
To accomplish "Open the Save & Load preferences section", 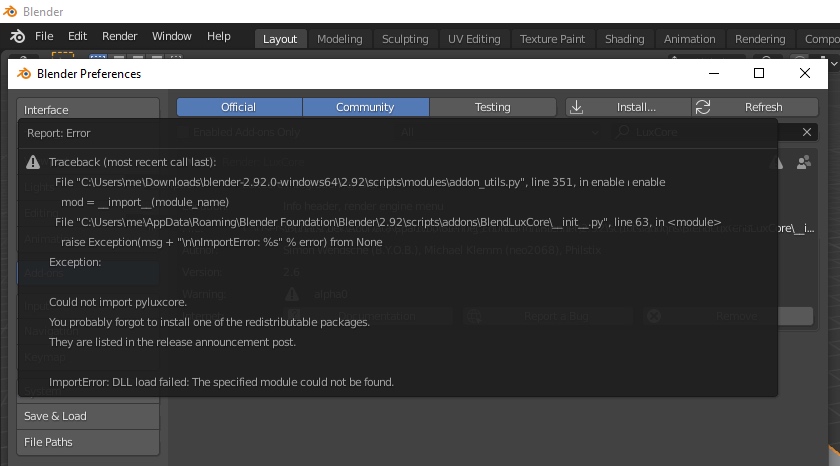I will 88,416.
